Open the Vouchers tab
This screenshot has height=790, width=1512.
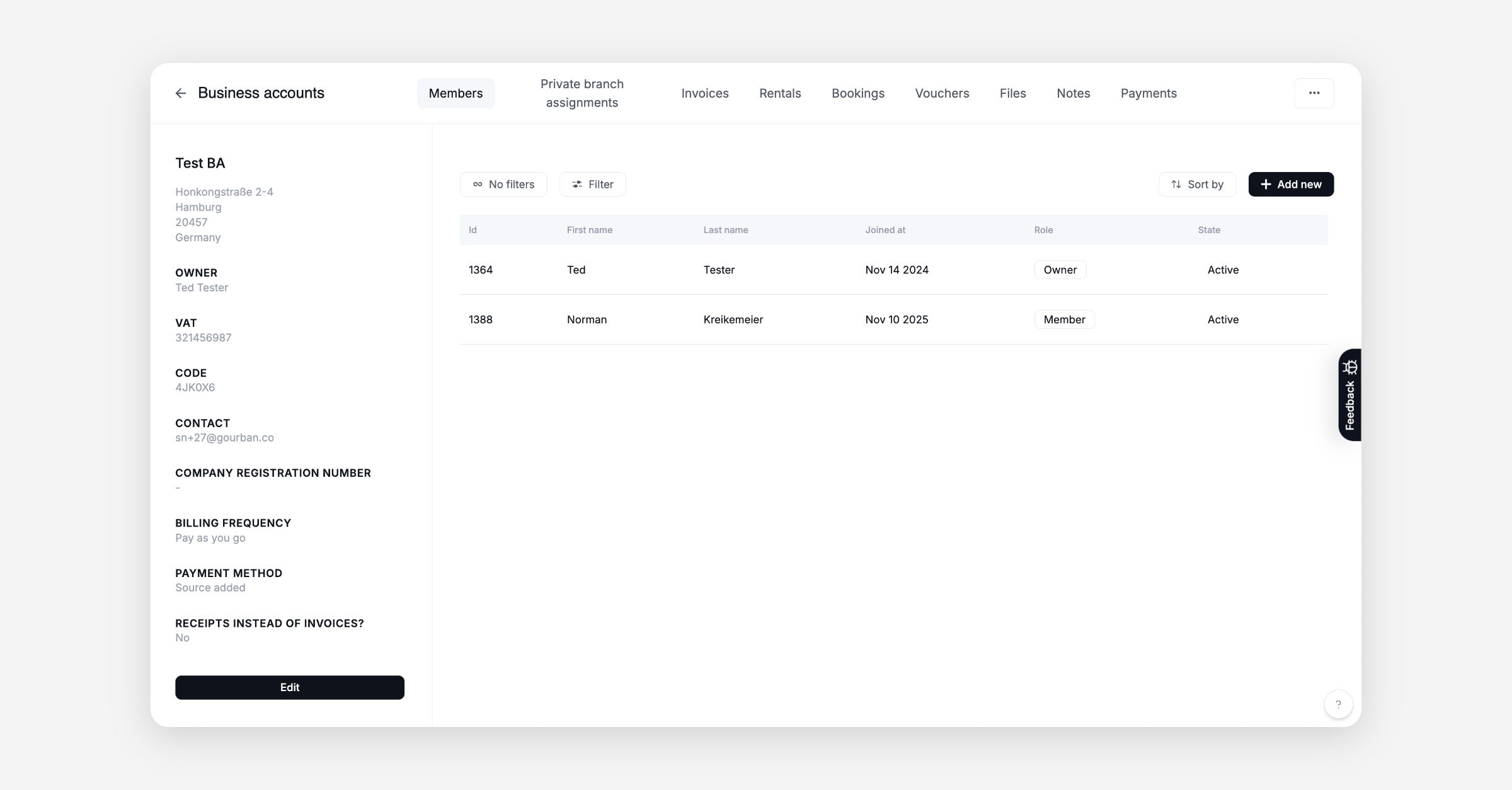pyautogui.click(x=942, y=93)
